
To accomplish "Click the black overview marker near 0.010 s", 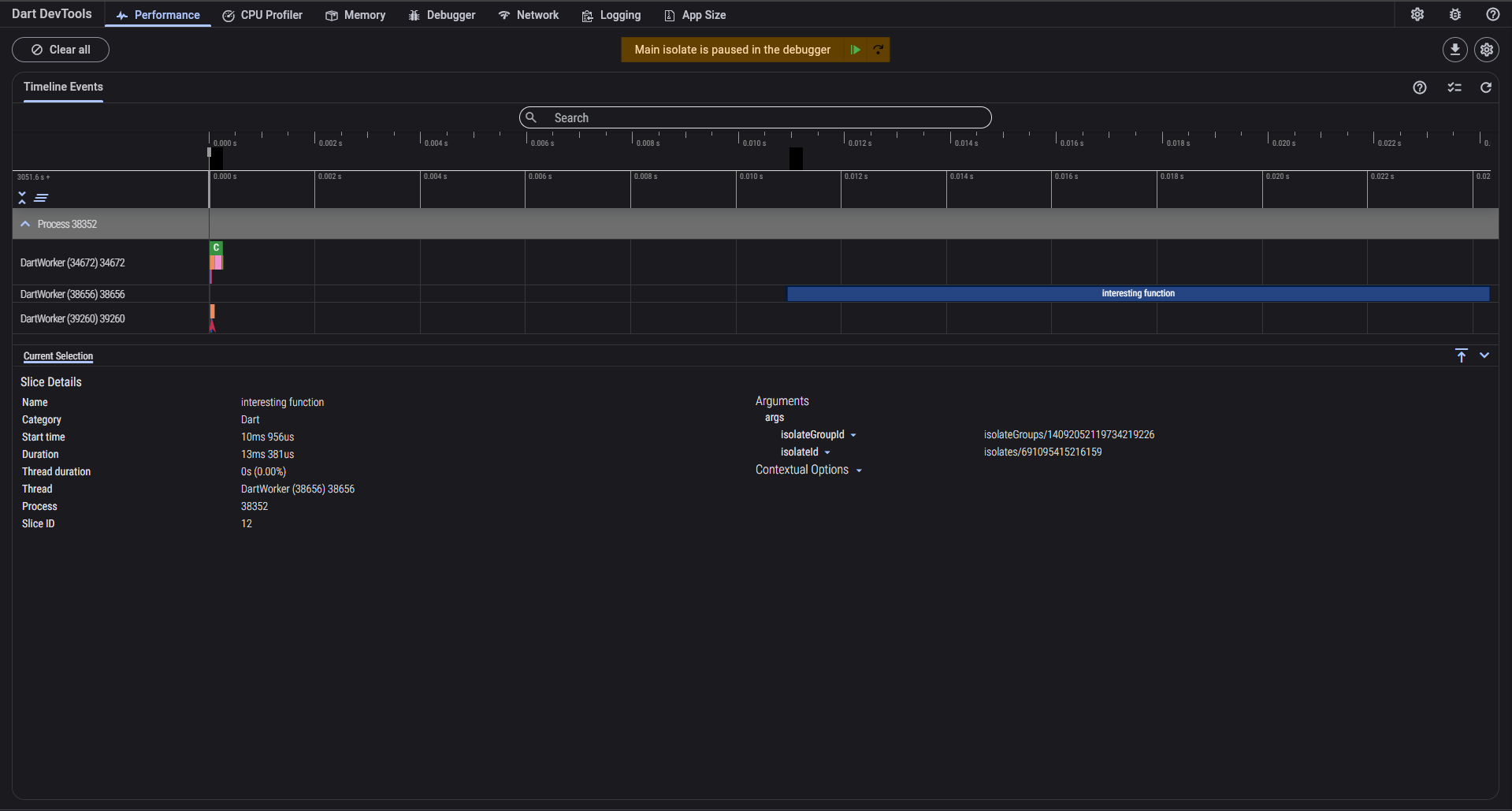I will pyautogui.click(x=796, y=158).
